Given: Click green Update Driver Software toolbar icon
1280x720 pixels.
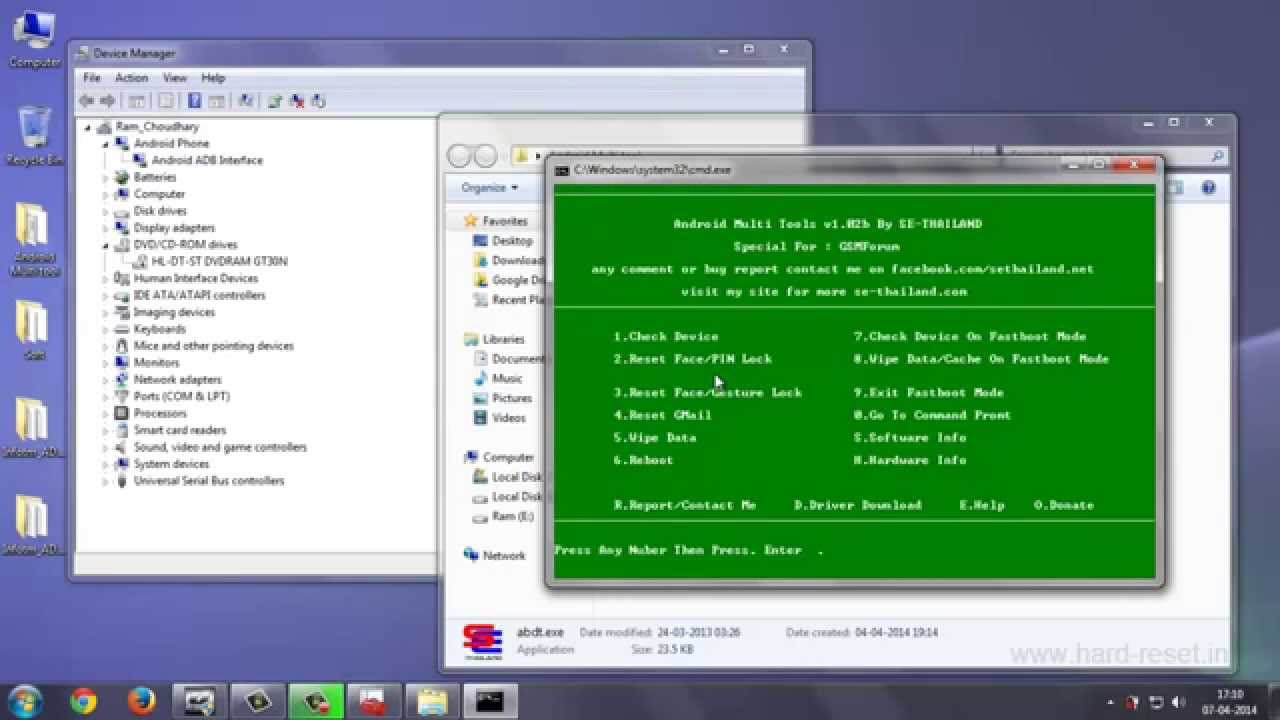Looking at the screenshot, I should click(274, 101).
